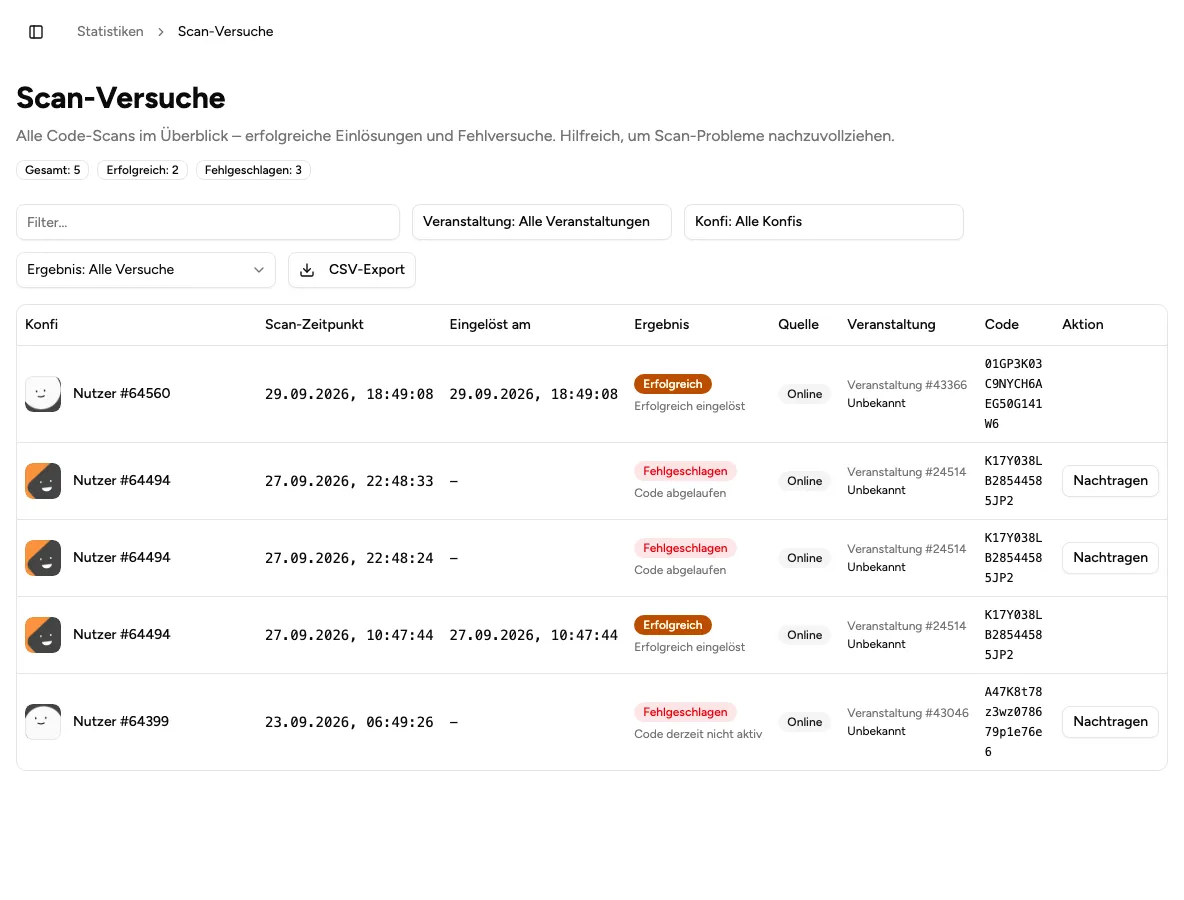This screenshot has width=1184, height=900.
Task: Click the Scan-Versuche page heading
Action: click(x=121, y=98)
